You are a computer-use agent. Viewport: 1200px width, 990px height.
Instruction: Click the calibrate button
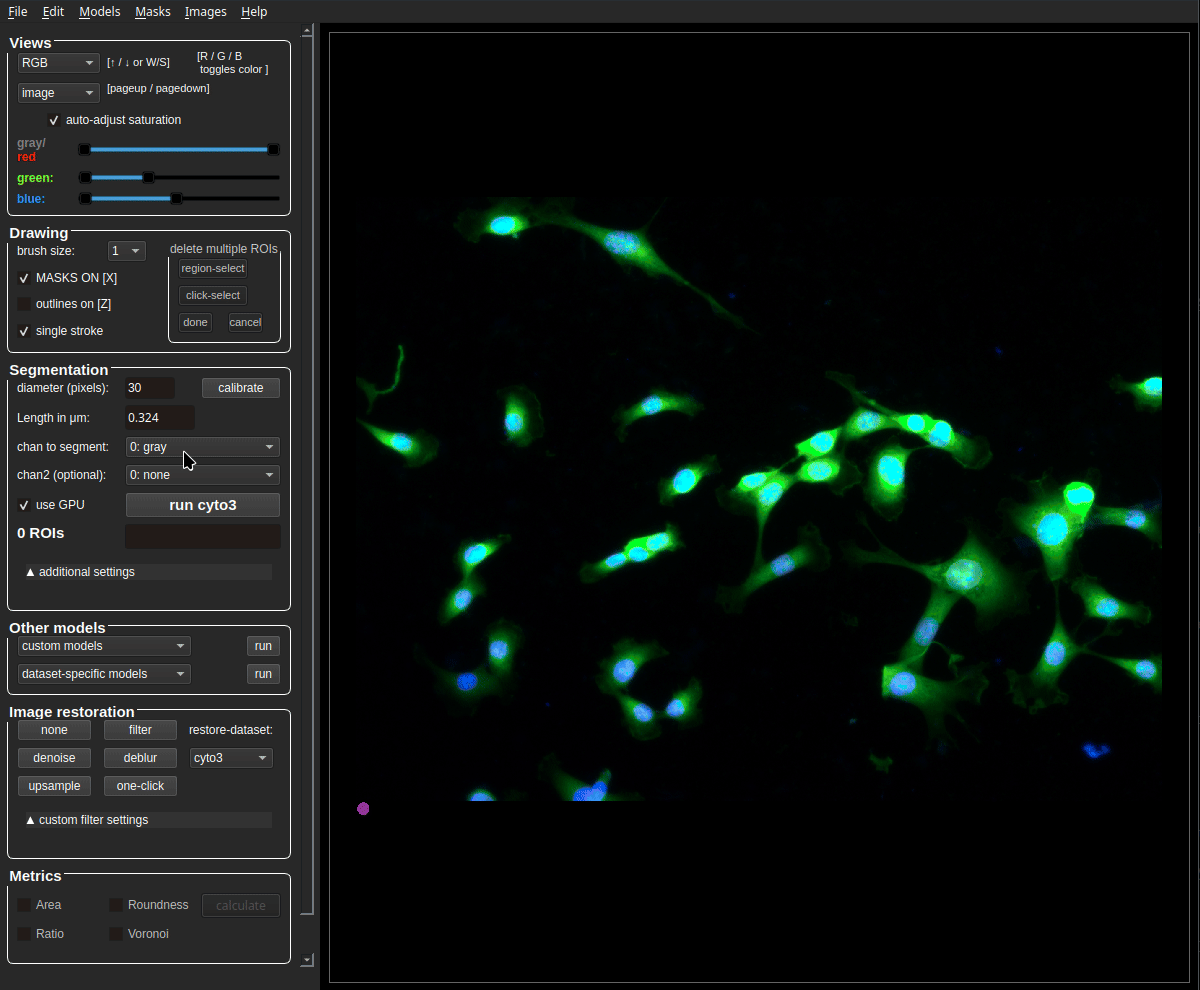[240, 388]
